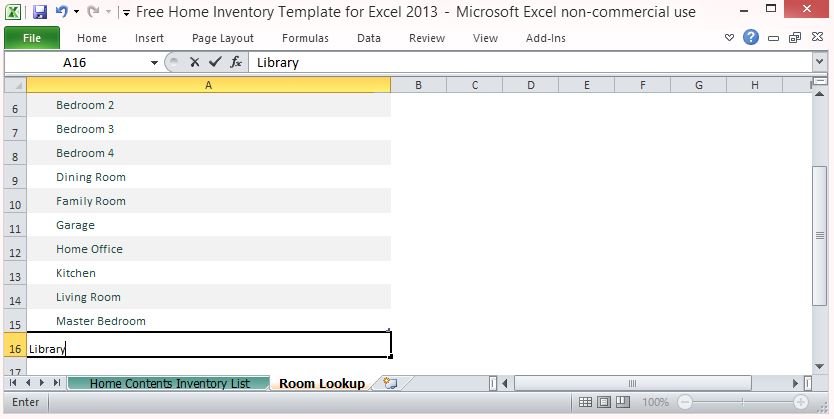Select column D header
This screenshot has height=419, width=834.
530,85
